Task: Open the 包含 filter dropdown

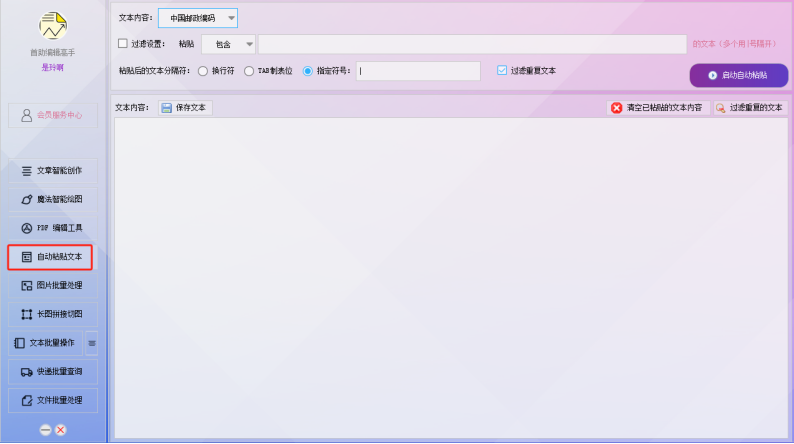Action: coord(229,45)
